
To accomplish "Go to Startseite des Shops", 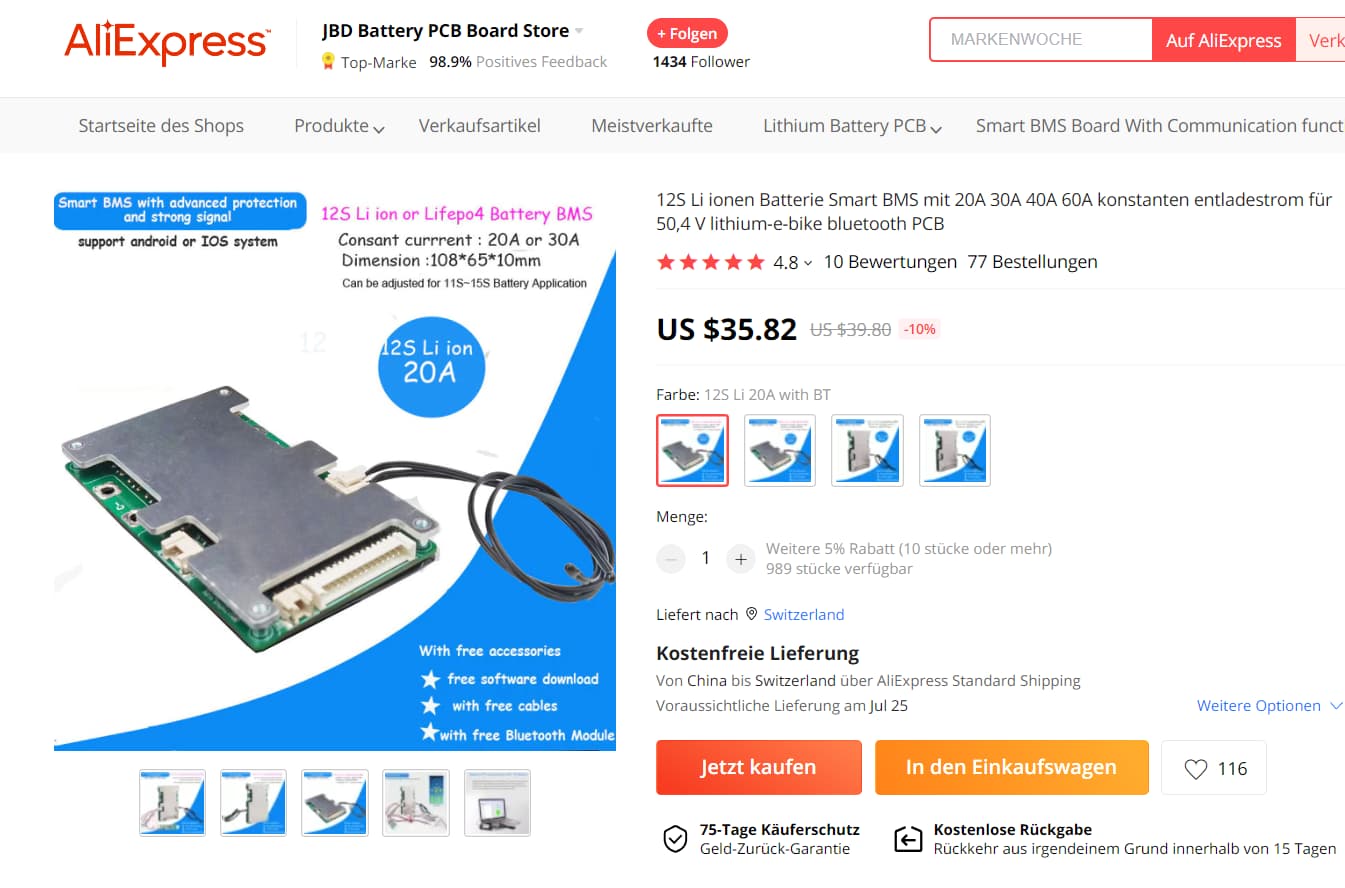I will pos(161,125).
